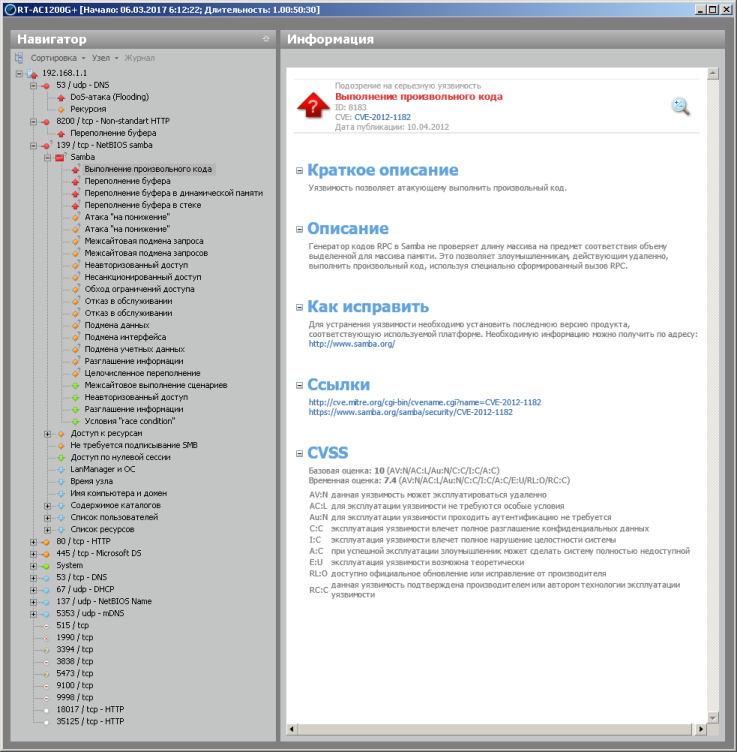The width and height of the screenshot is (737, 752).
Task: Select 5353 / udp - mDNS node
Action: tap(90, 613)
